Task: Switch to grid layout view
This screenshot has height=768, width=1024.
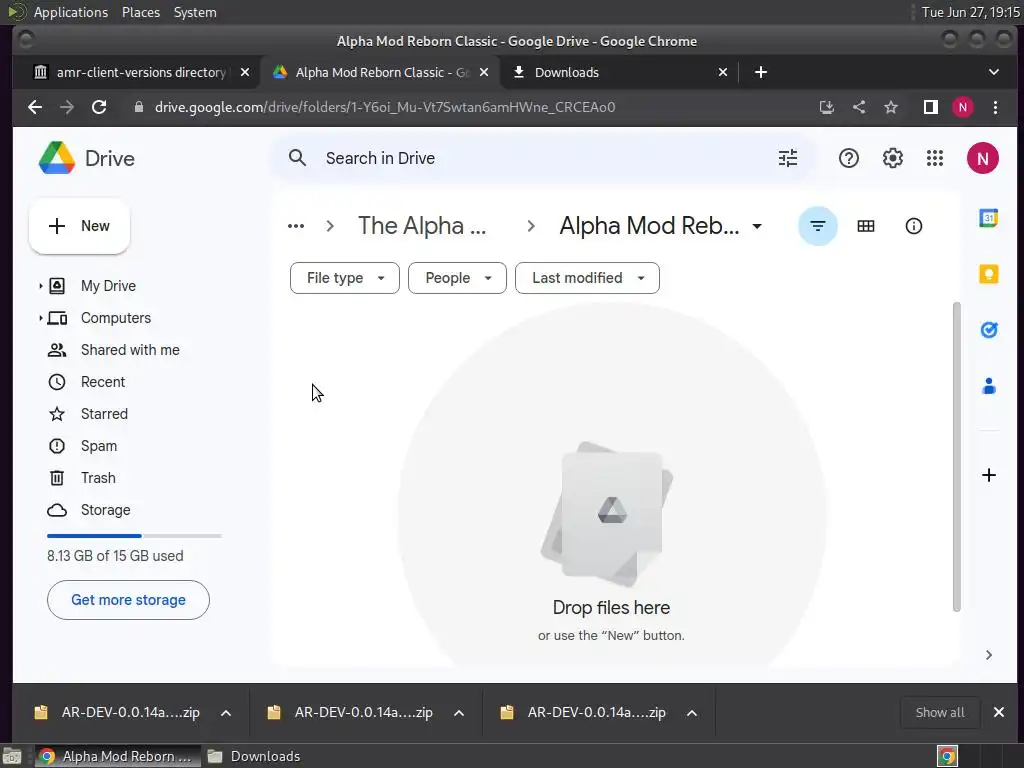Action: coord(866,226)
